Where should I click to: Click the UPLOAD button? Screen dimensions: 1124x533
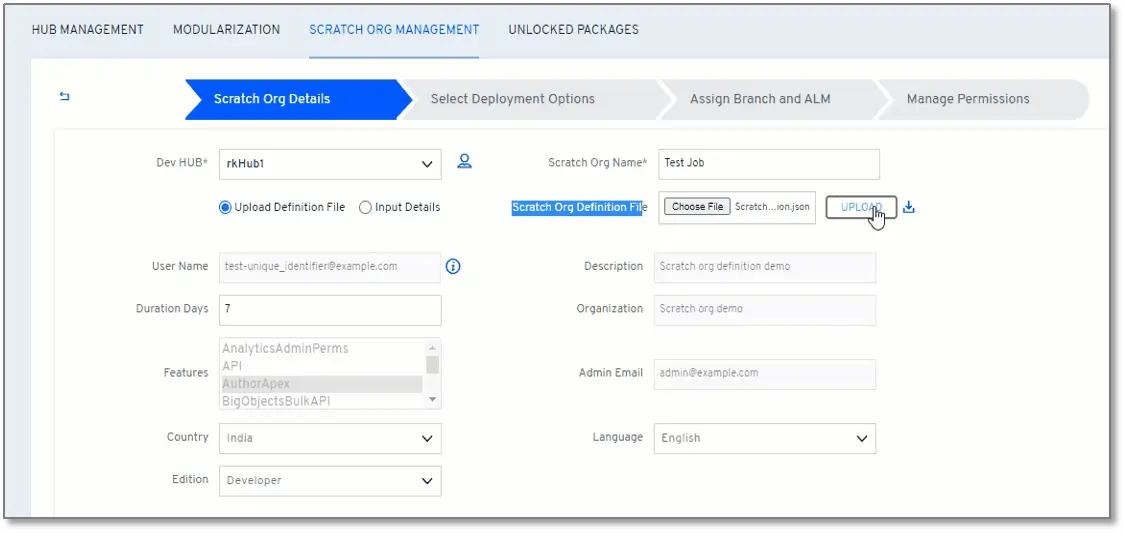coord(861,207)
